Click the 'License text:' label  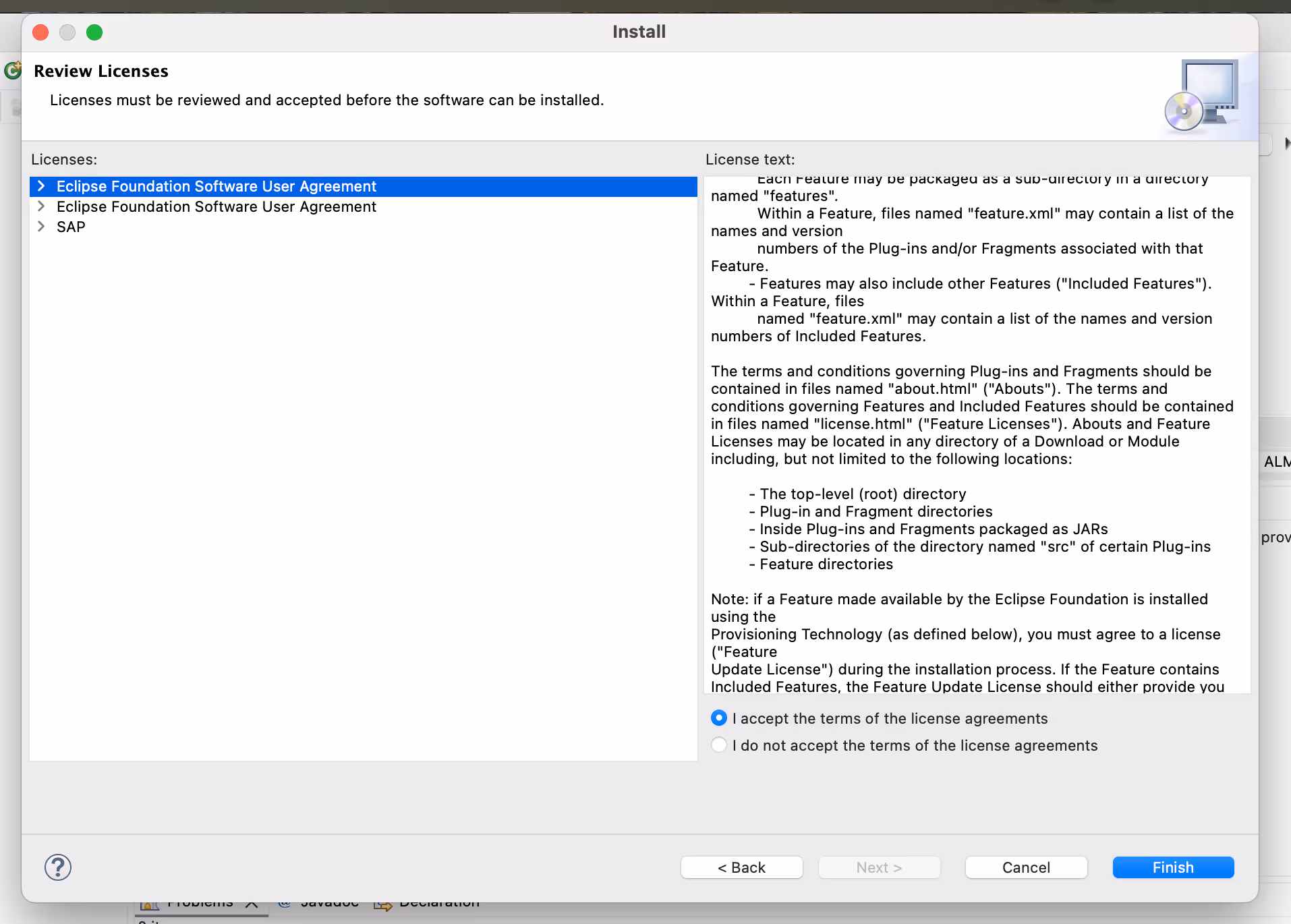750,159
